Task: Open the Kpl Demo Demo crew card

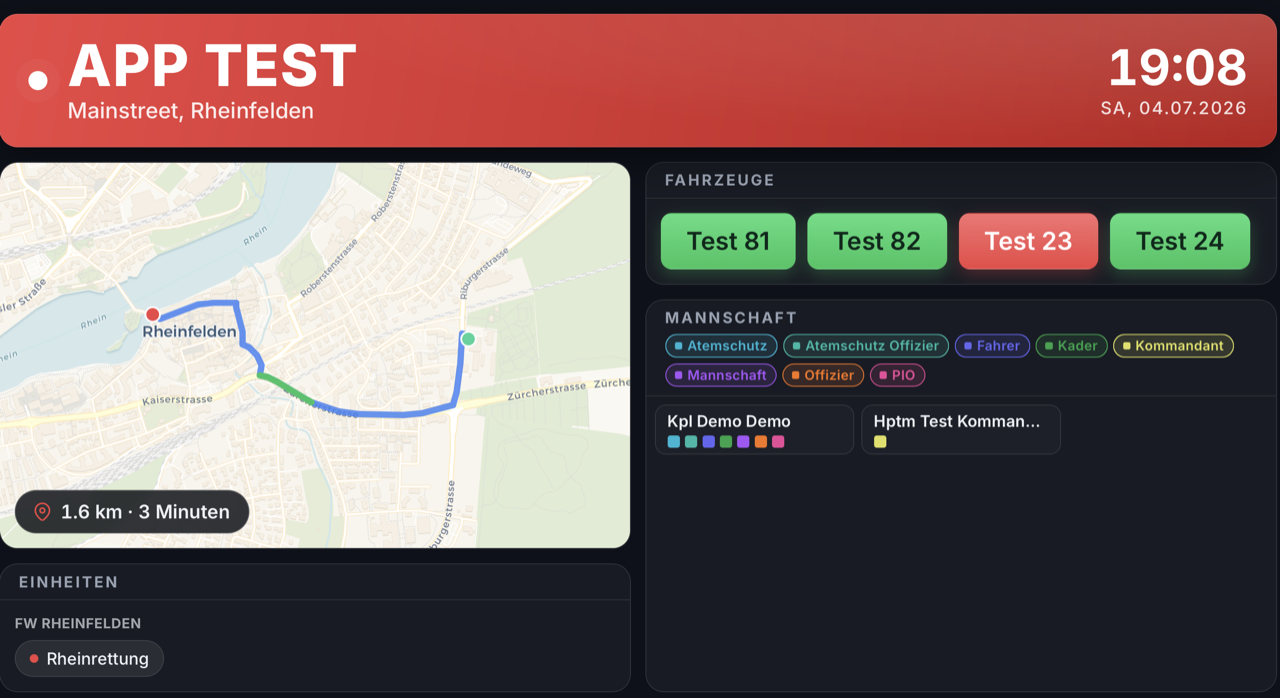Action: click(754, 429)
